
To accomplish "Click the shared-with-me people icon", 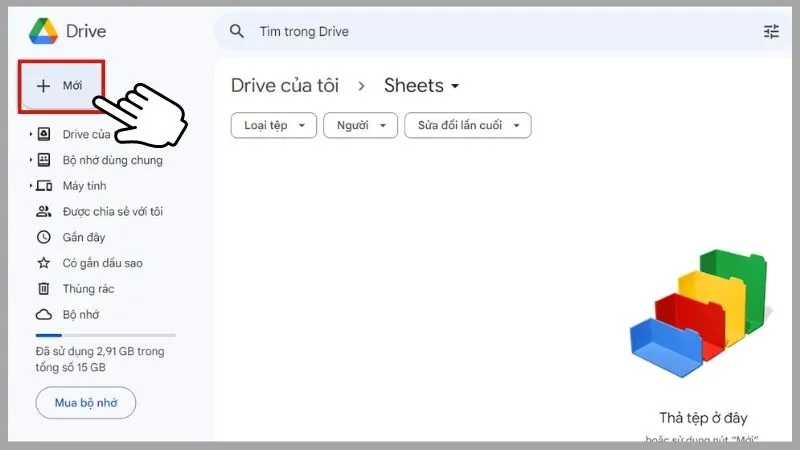I will coord(44,211).
